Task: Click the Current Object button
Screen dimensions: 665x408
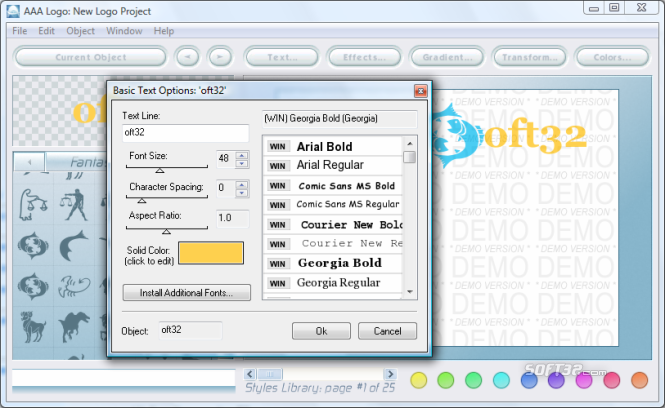Action: point(91,57)
